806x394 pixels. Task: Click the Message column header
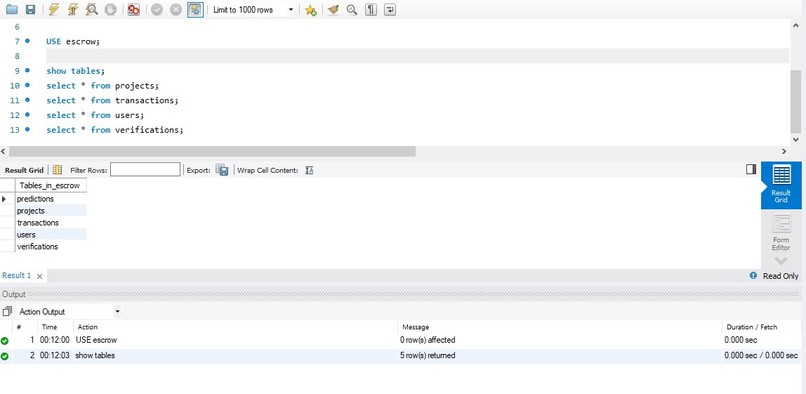pyautogui.click(x=415, y=327)
